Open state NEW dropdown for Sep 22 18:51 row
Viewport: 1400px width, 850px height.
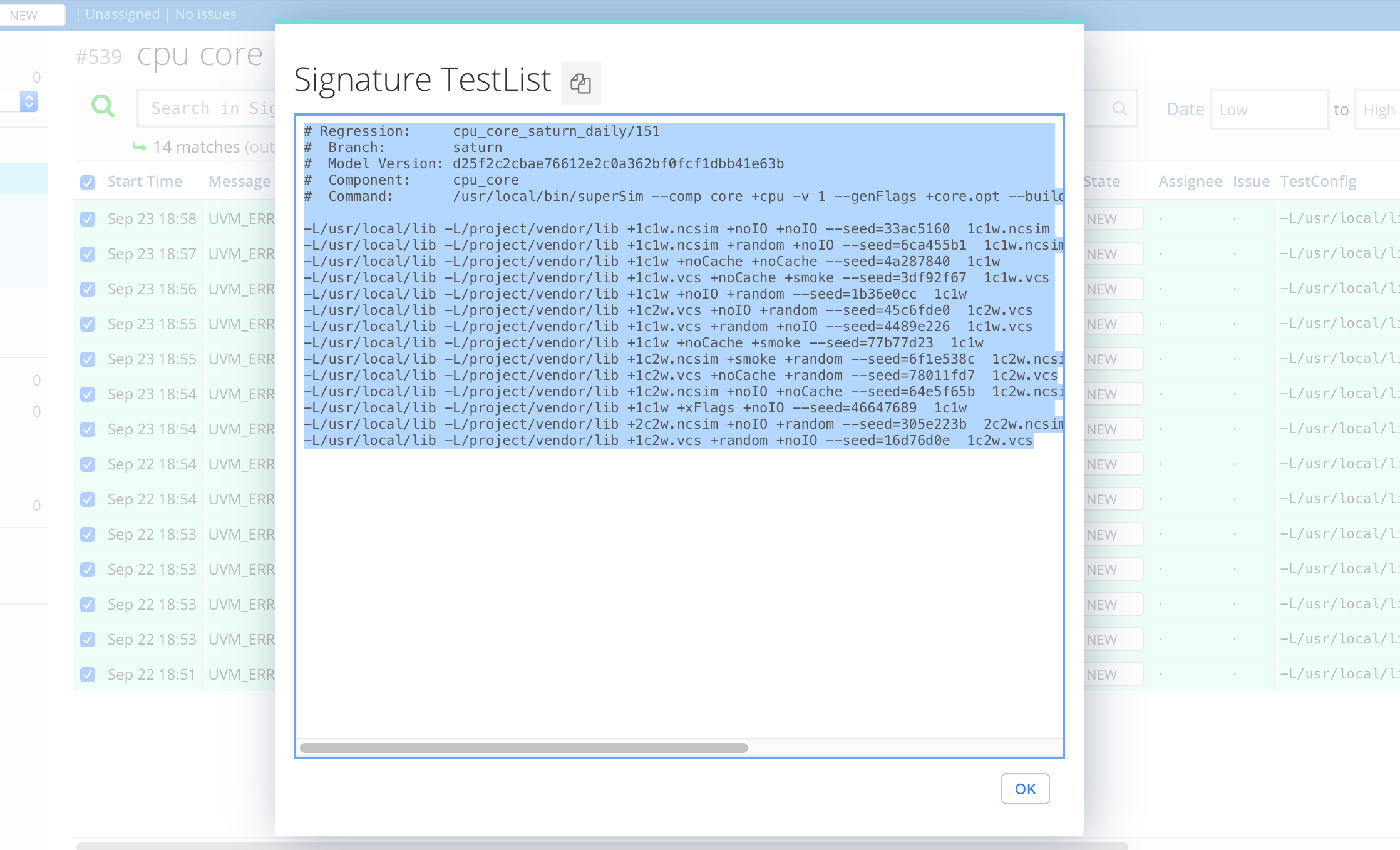[1113, 675]
